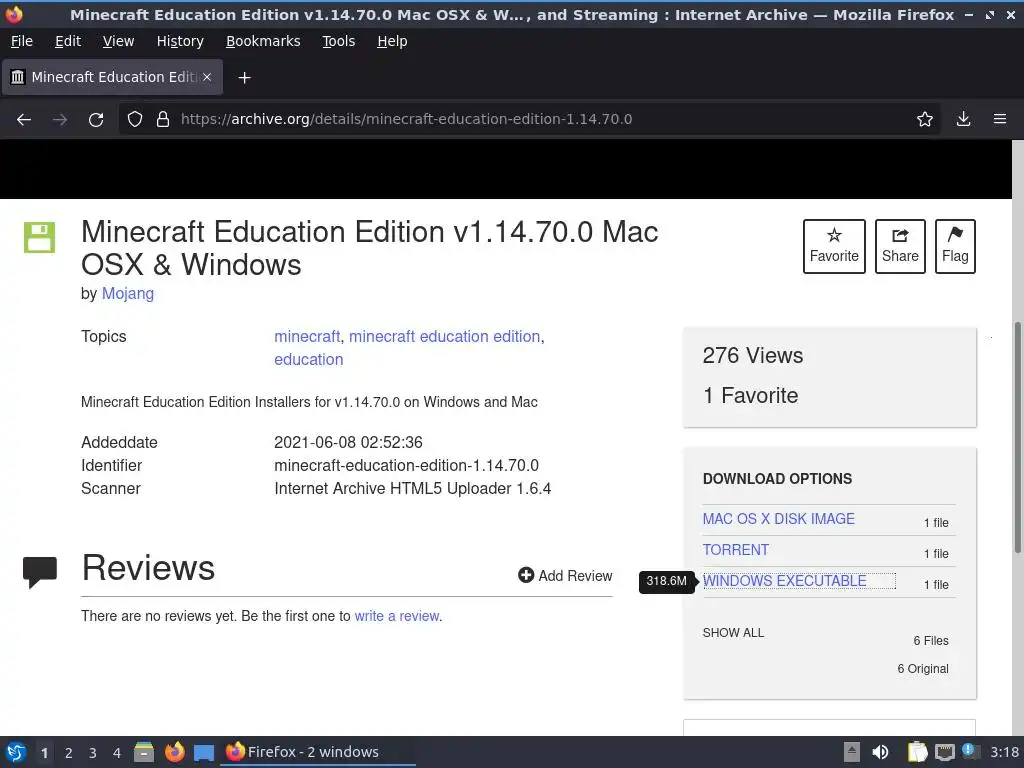
Task: Download the TORRENT file
Action: (735, 550)
